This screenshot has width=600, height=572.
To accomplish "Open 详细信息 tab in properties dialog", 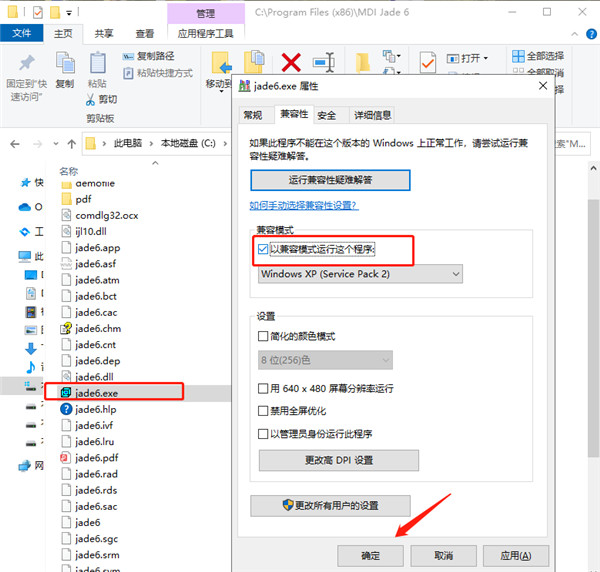I will pos(373,115).
